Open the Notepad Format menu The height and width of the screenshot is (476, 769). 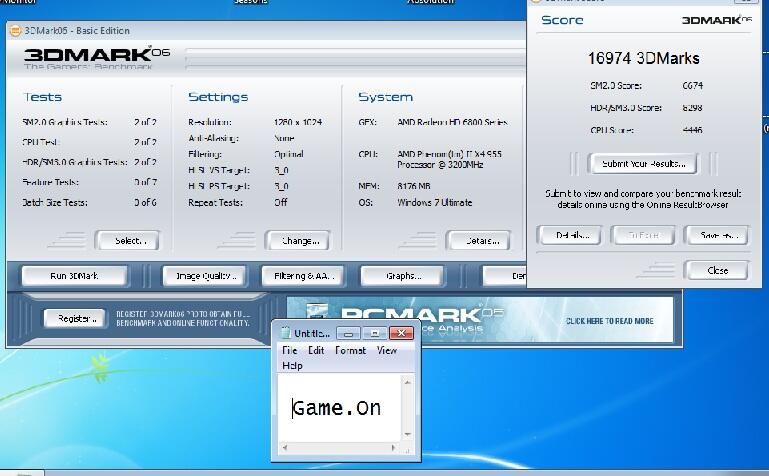coord(350,351)
